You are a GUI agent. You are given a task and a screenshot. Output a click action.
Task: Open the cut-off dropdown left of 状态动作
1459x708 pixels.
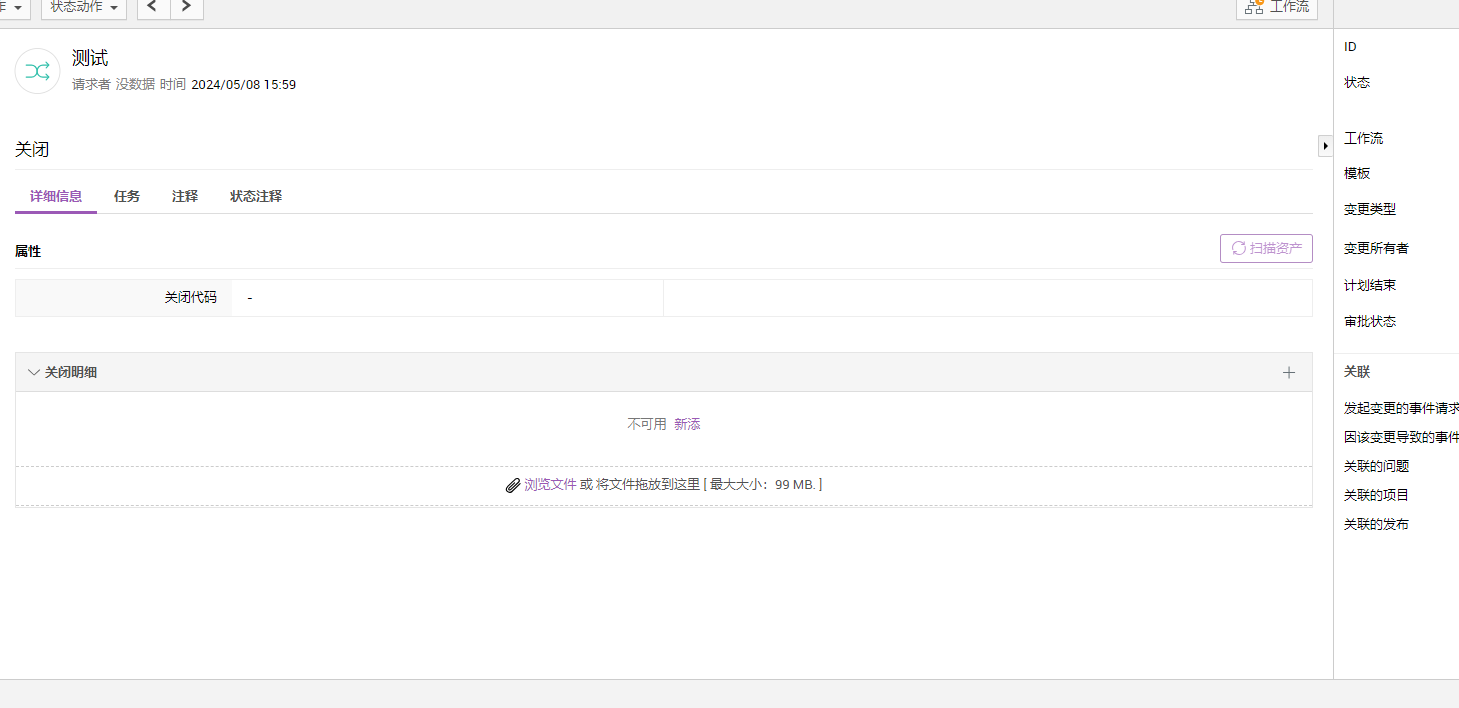point(14,7)
